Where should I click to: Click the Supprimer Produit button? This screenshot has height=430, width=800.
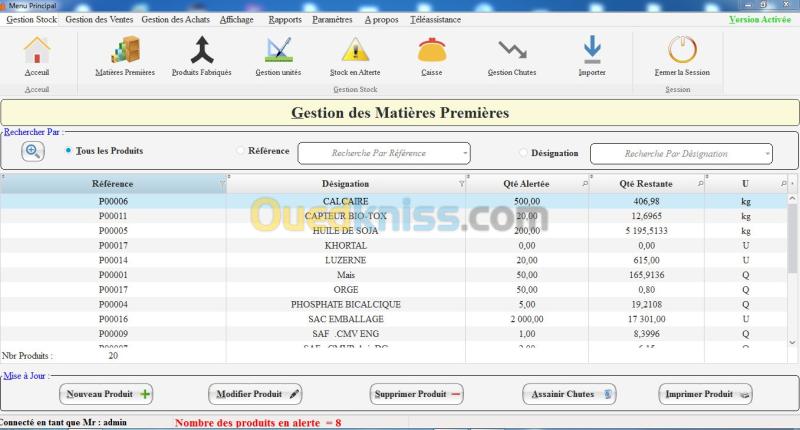click(x=416, y=394)
